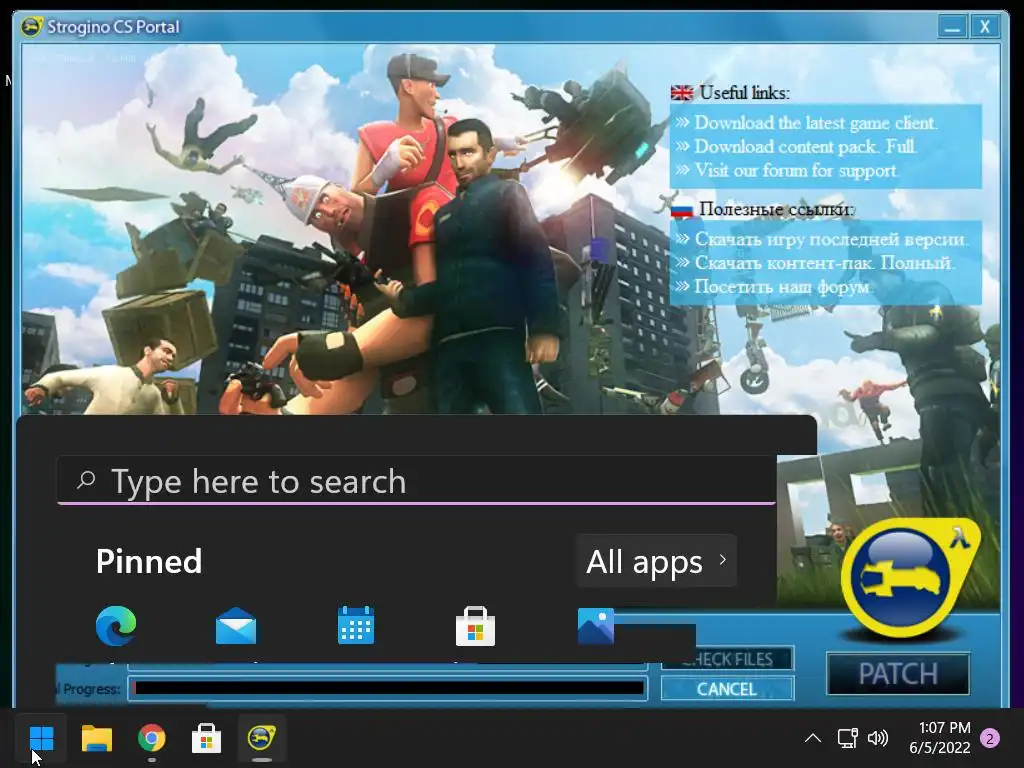Click the PATCH button

point(898,674)
